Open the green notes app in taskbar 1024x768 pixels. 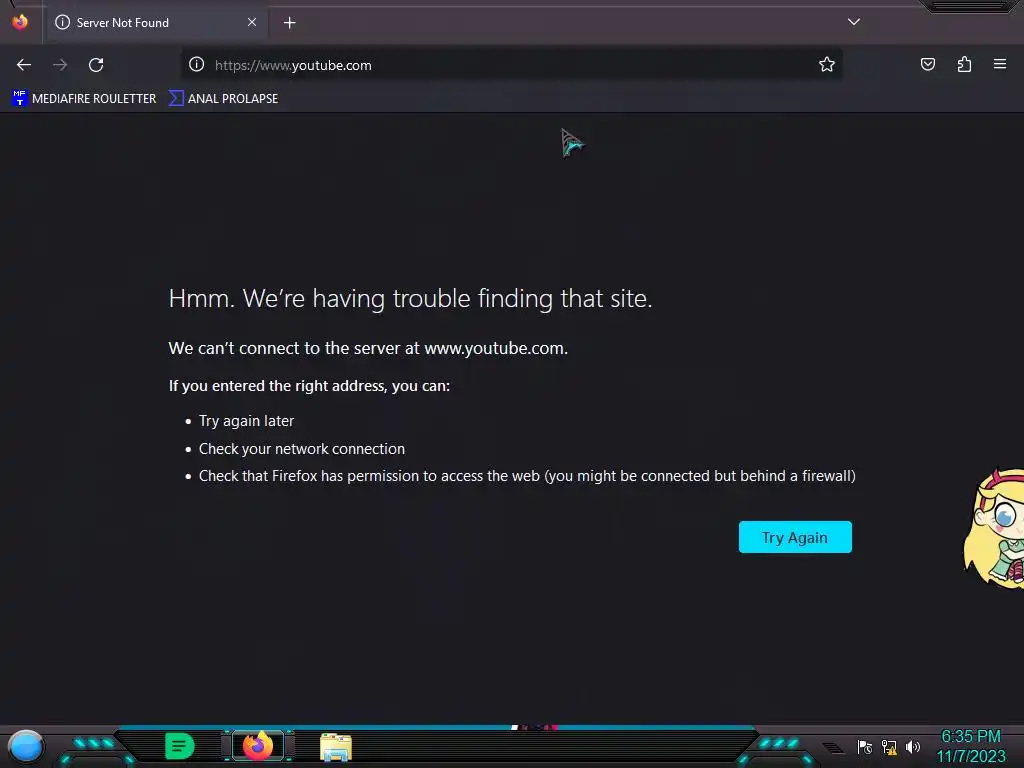180,746
